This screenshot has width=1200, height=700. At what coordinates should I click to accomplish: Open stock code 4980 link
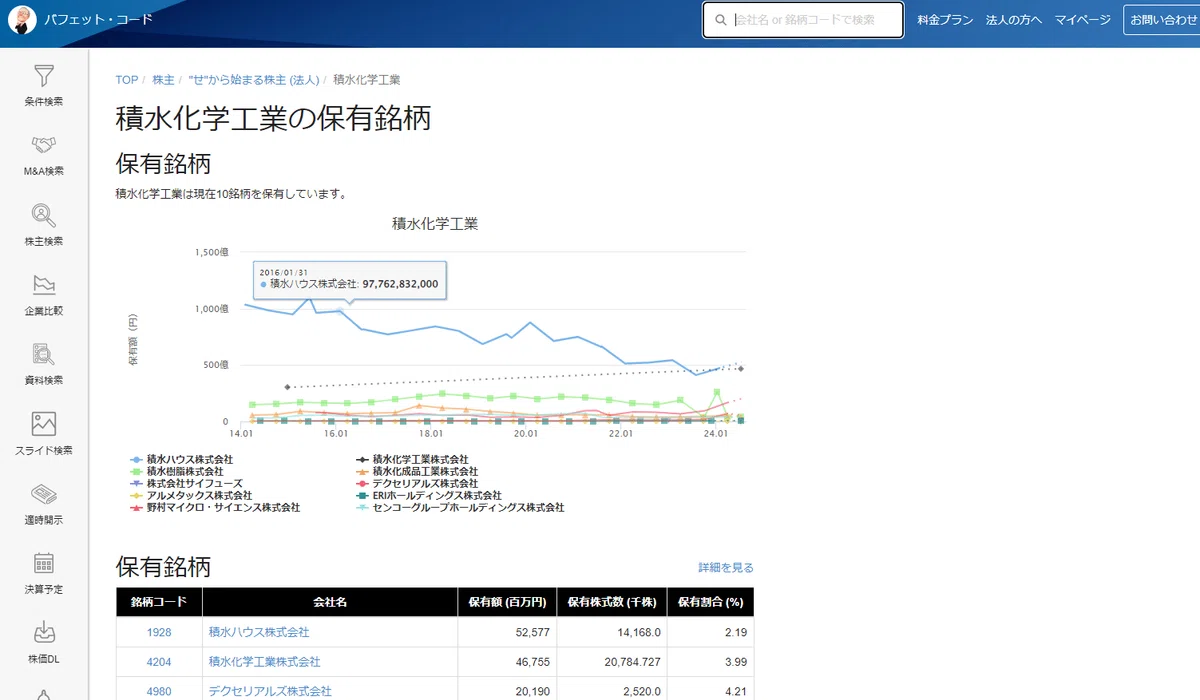click(x=159, y=691)
